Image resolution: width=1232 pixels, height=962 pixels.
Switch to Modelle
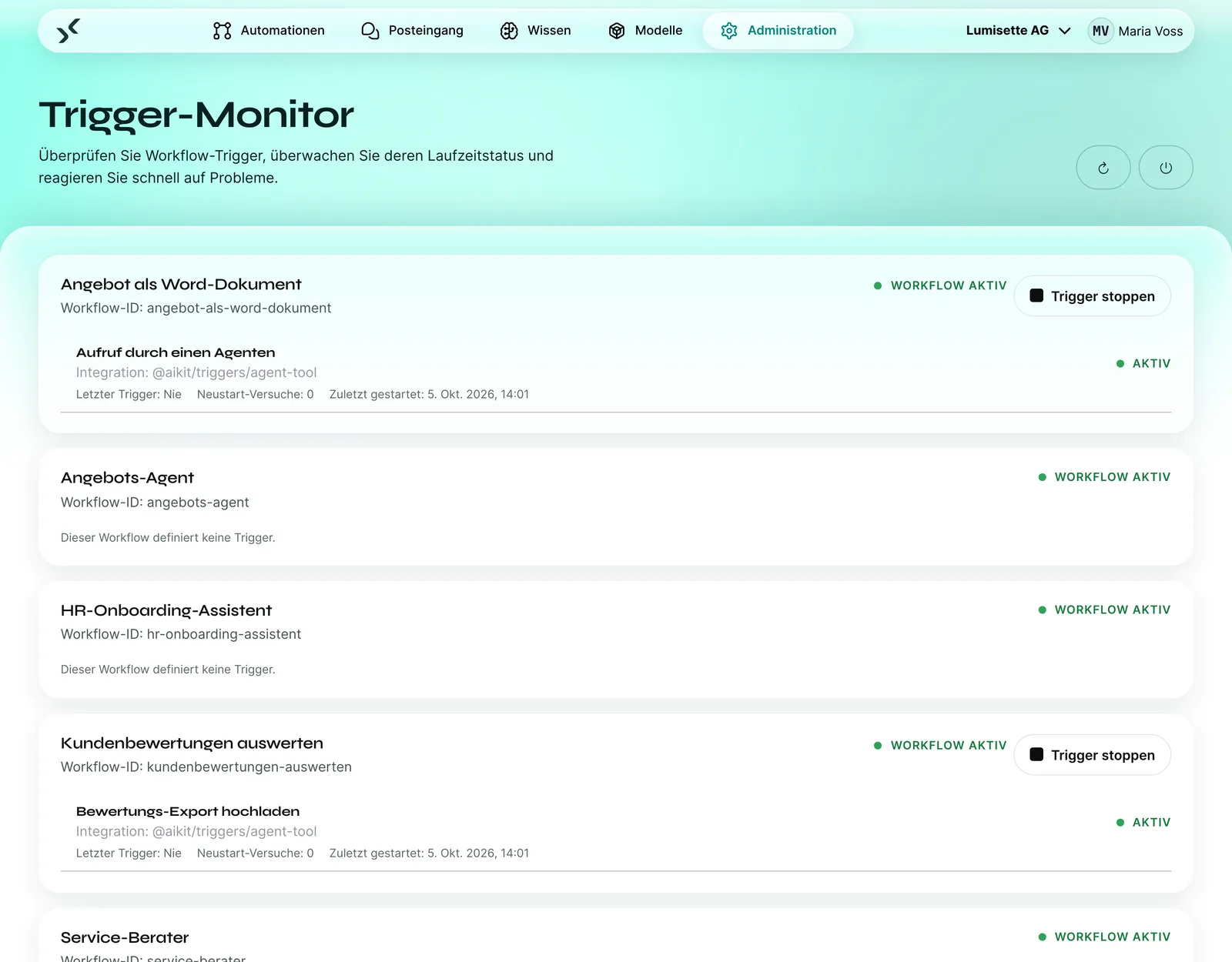(645, 31)
